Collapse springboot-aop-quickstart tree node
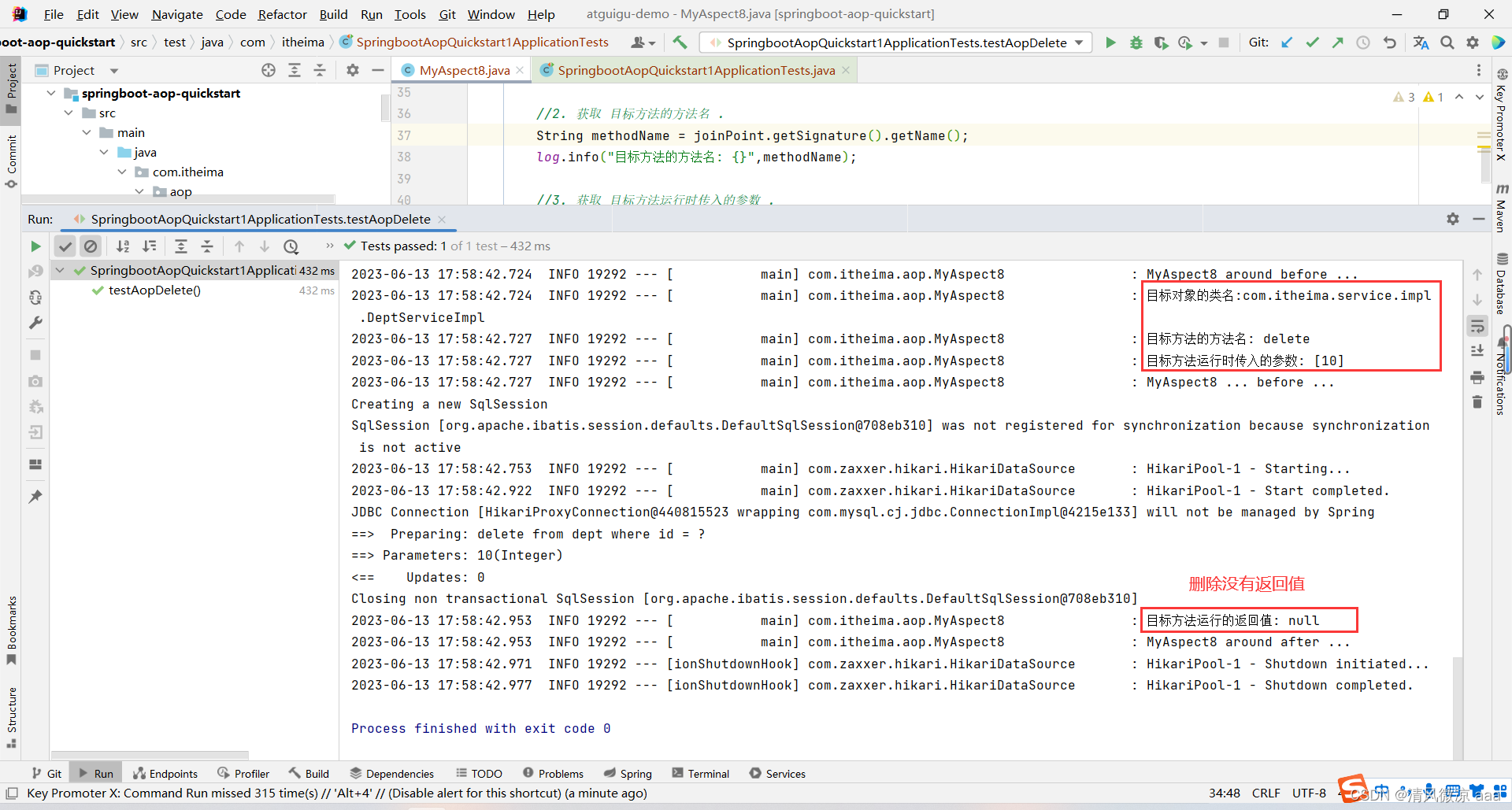 coord(51,93)
